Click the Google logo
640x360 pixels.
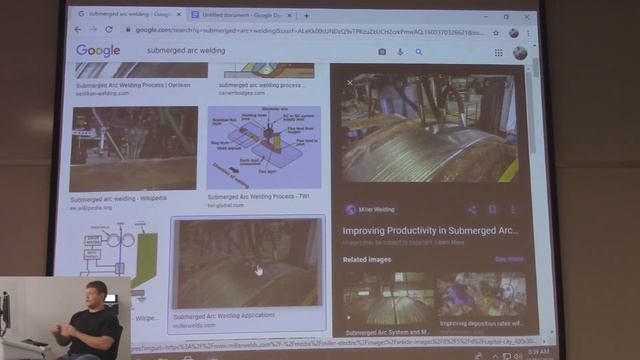point(98,51)
